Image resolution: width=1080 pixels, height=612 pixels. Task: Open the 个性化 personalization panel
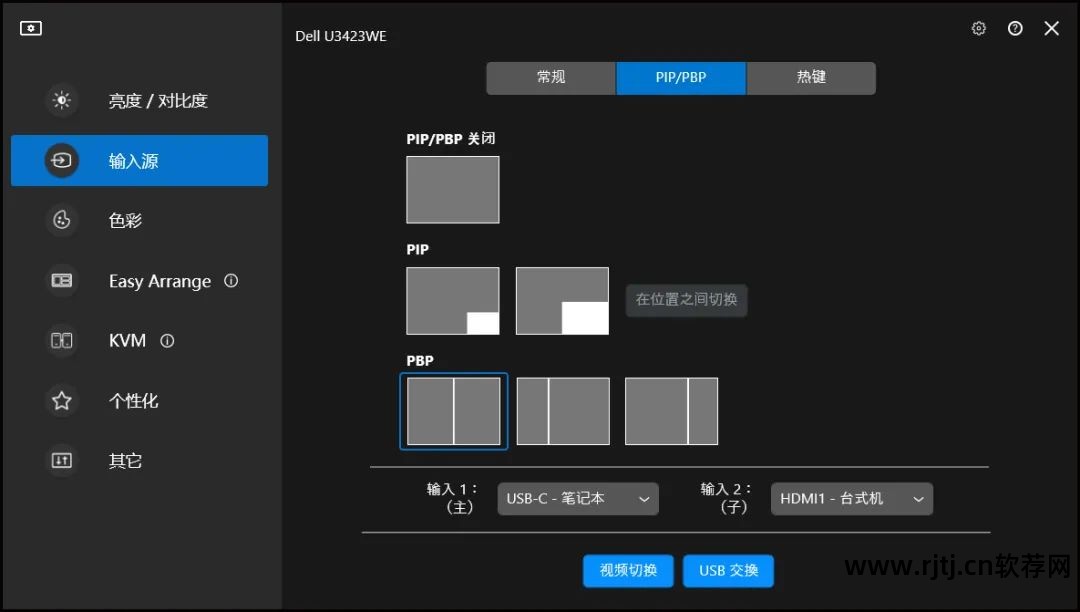pyautogui.click(x=61, y=400)
